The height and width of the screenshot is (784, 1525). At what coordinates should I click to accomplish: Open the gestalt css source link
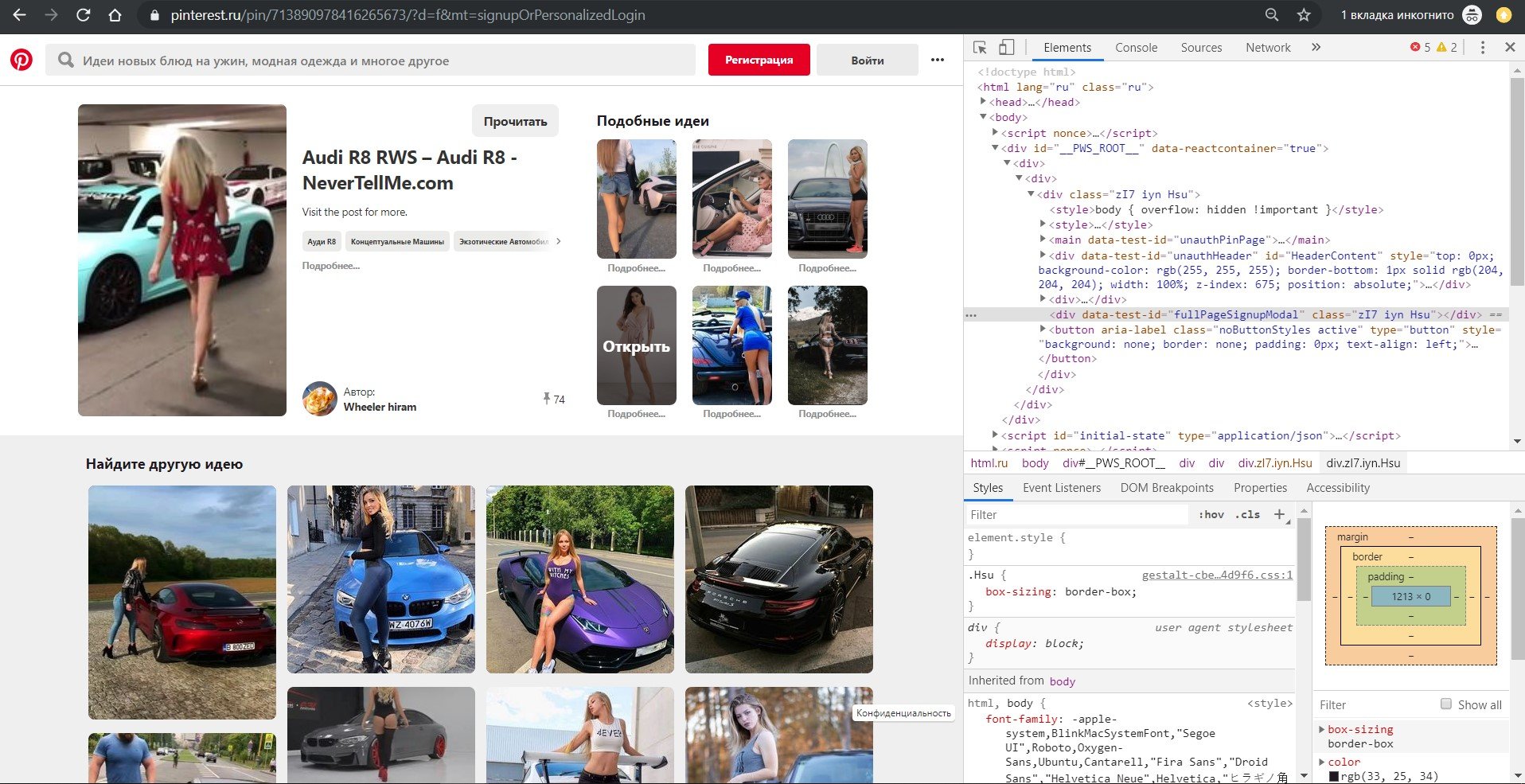click(1217, 575)
